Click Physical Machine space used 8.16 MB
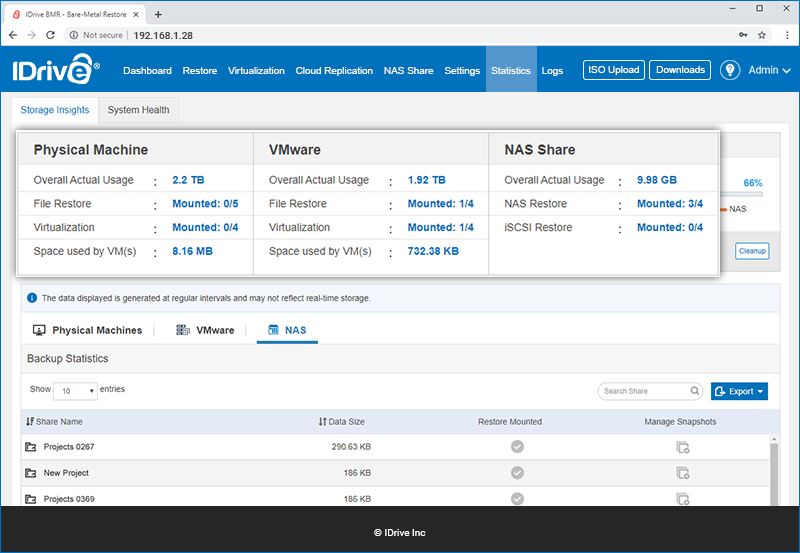This screenshot has width=800, height=553. tap(192, 251)
